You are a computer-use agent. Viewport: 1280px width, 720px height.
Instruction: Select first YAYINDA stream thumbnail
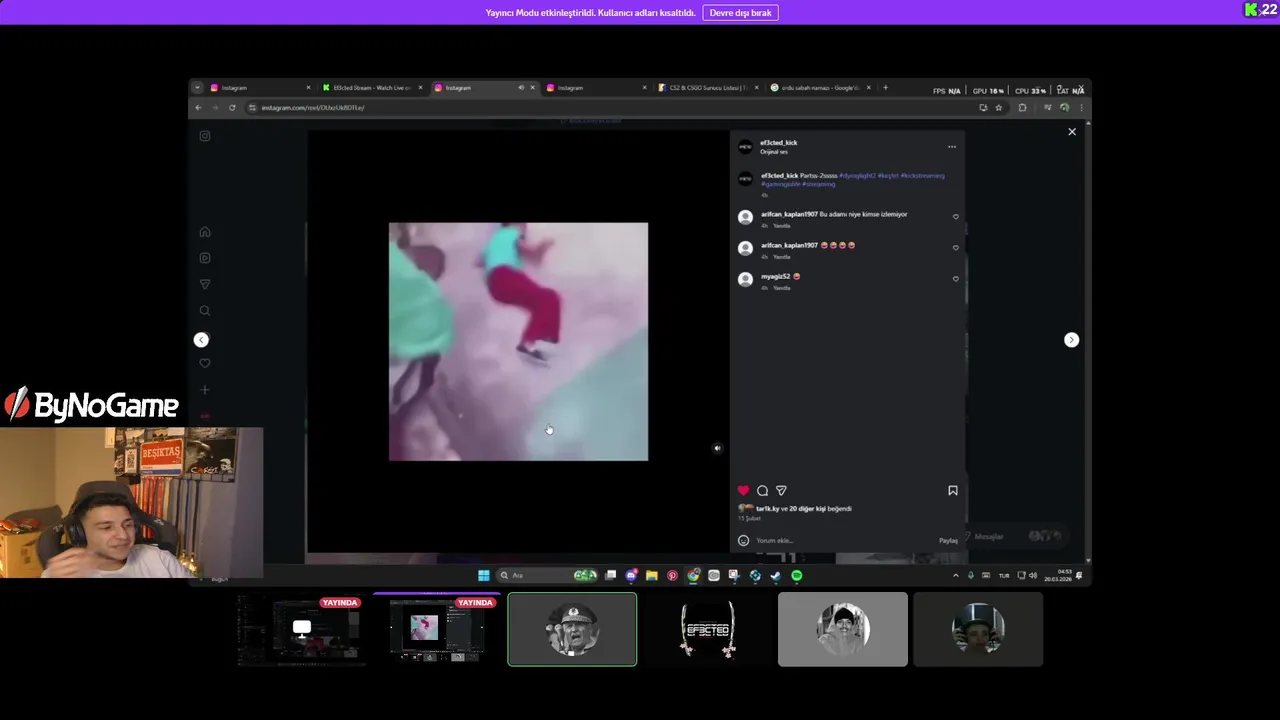pyautogui.click(x=302, y=629)
